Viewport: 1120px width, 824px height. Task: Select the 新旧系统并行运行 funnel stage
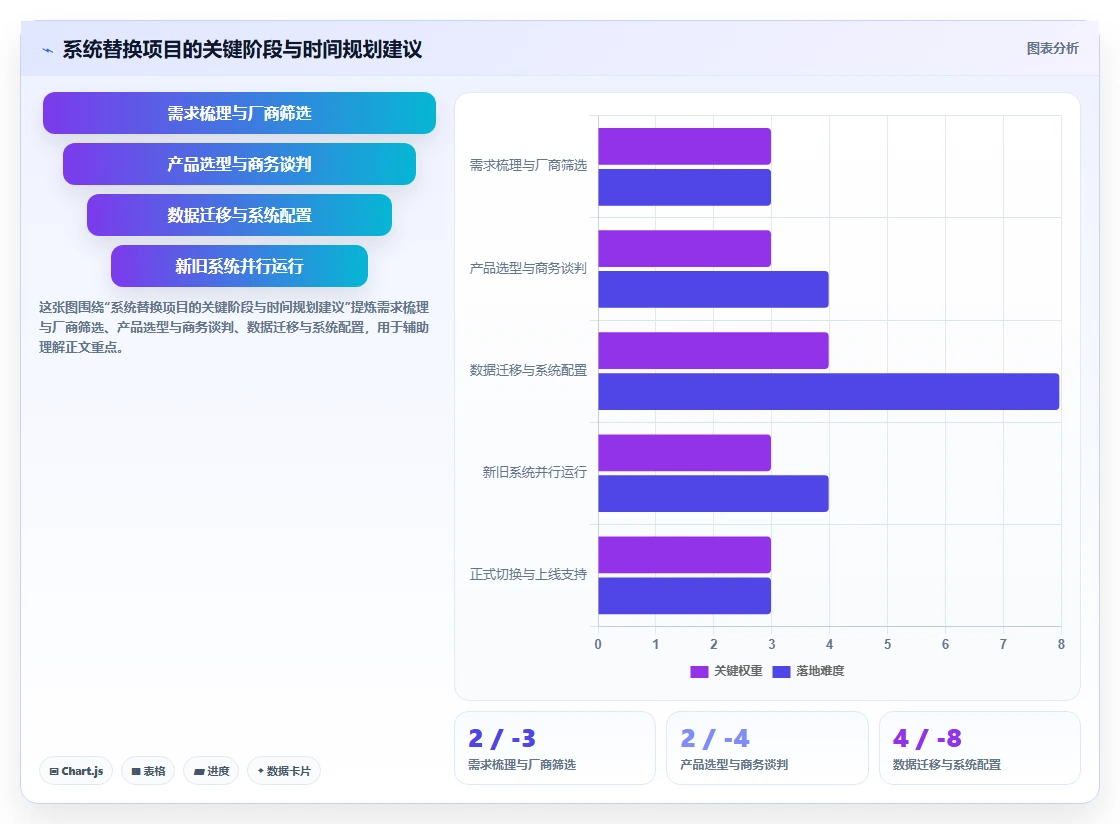click(239, 266)
